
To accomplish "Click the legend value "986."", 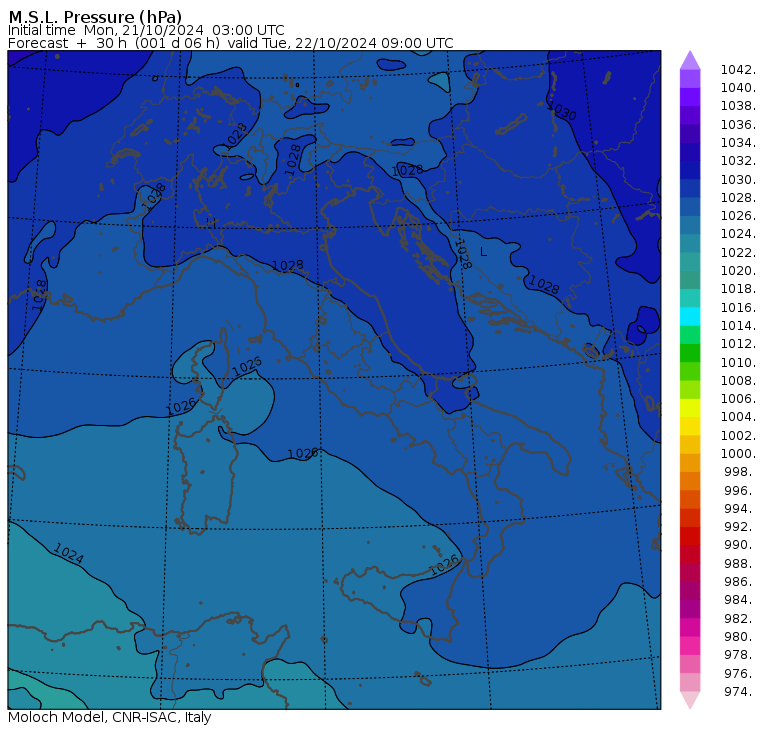I will 740,581.
